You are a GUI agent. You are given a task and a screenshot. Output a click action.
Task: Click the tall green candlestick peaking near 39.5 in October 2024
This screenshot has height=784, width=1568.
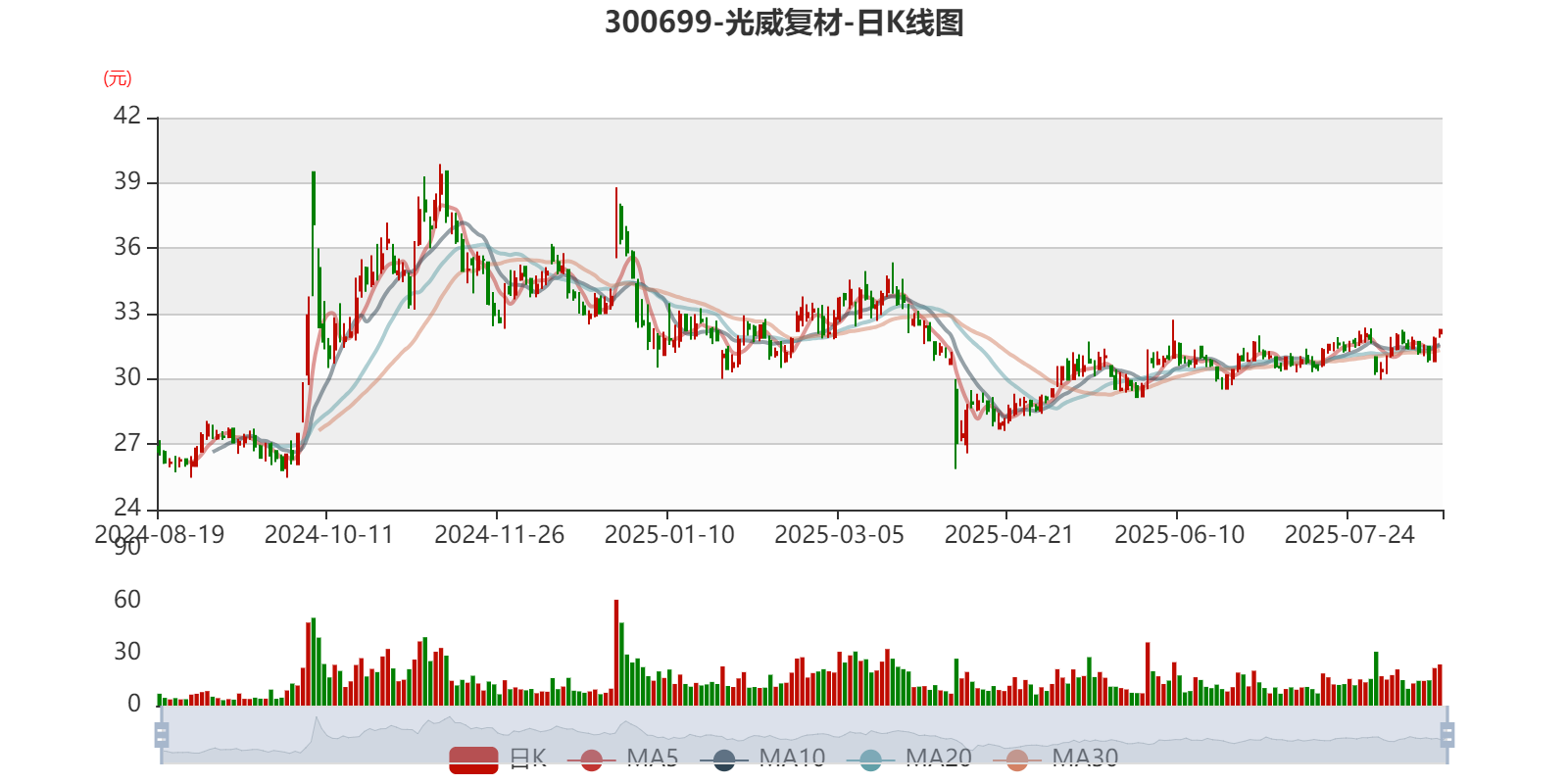coord(314,235)
